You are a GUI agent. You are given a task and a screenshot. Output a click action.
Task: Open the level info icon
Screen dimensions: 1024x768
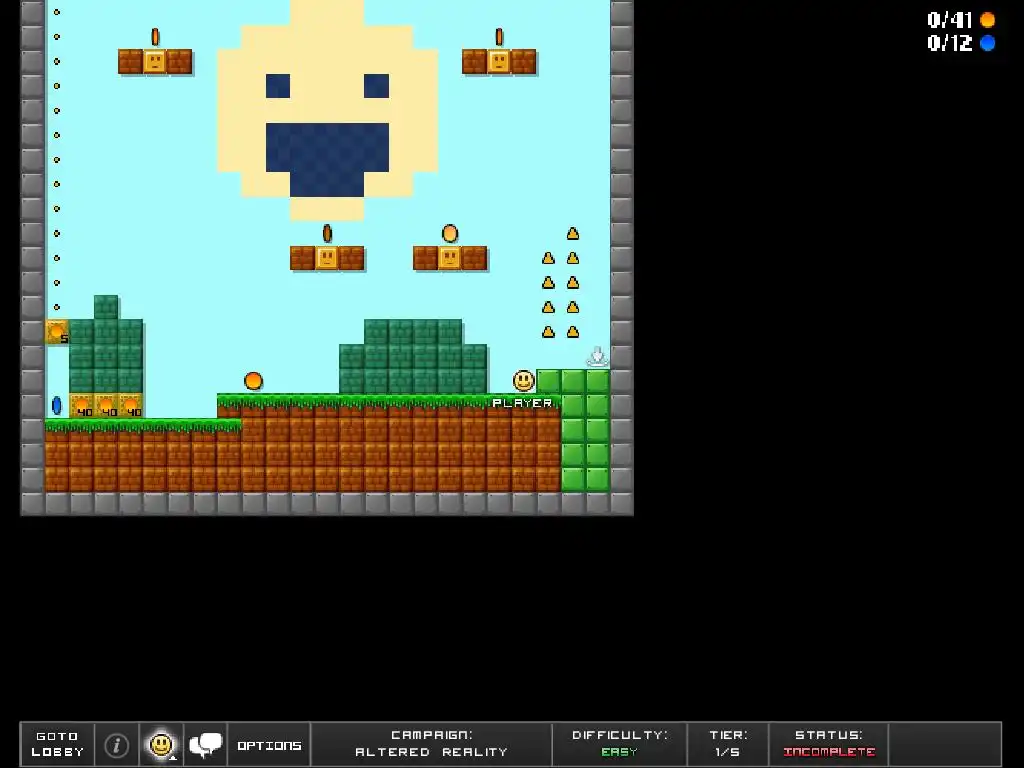coord(117,744)
